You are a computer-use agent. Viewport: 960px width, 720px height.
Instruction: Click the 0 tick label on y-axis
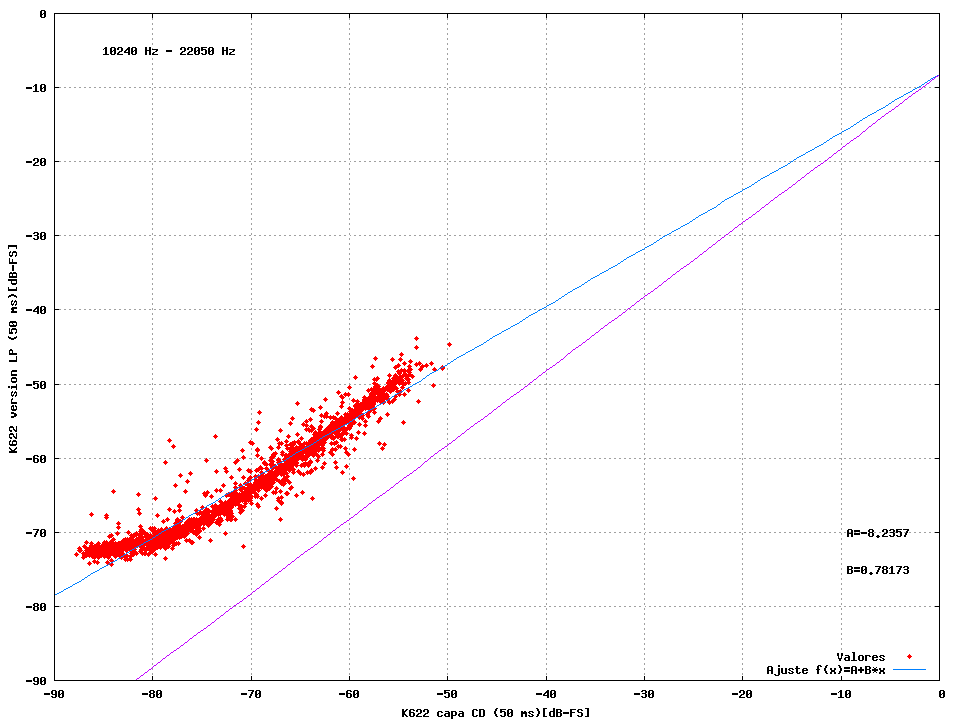[42, 14]
